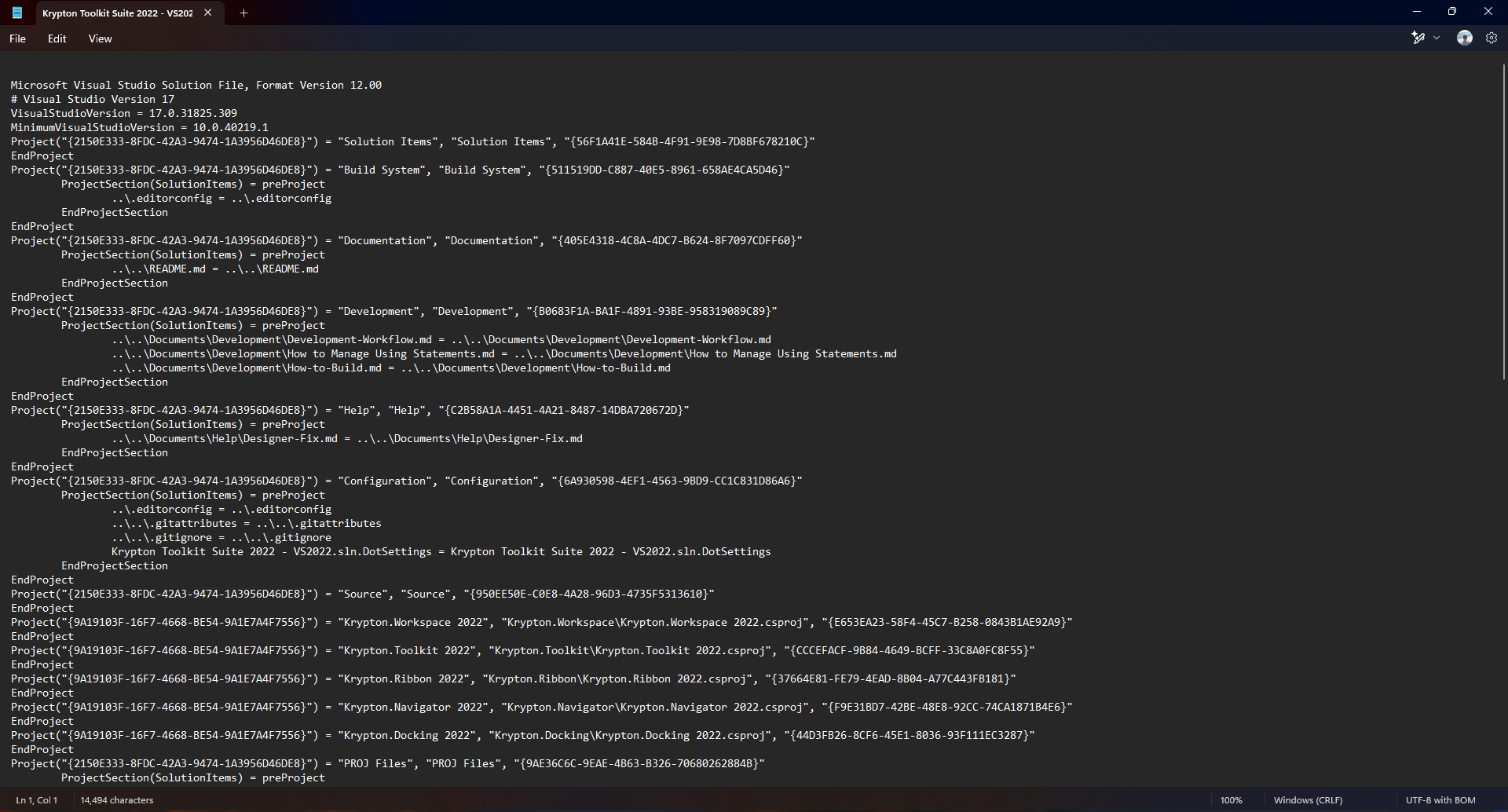Add a new tab with plus icon
The height and width of the screenshot is (812, 1508).
coord(243,13)
